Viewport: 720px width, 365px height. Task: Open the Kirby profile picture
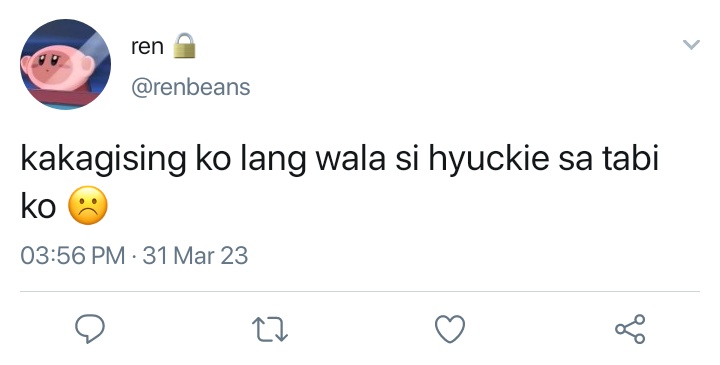click(x=65, y=64)
